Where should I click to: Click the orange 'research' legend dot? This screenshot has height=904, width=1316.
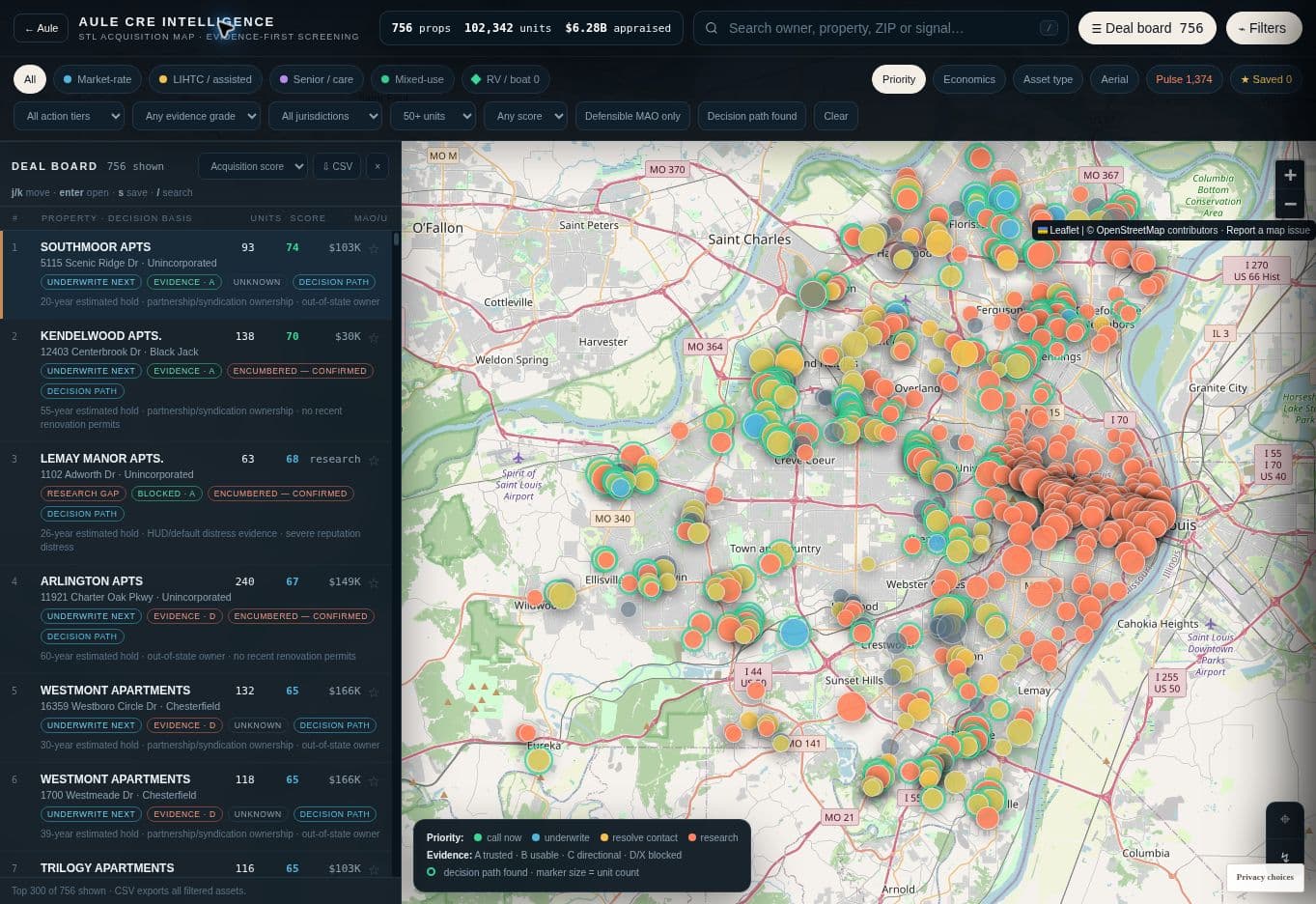tap(691, 837)
